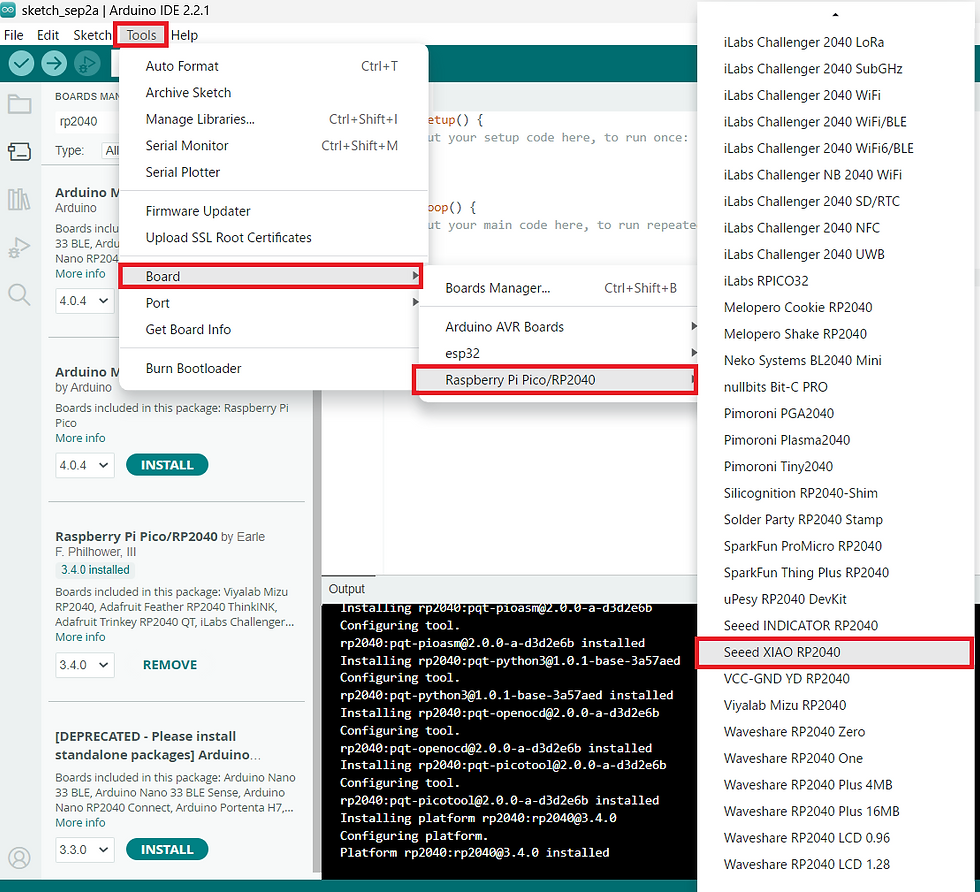Open the 3.3.0 version dropdown
Viewport: 980px width, 892px height.
point(84,849)
